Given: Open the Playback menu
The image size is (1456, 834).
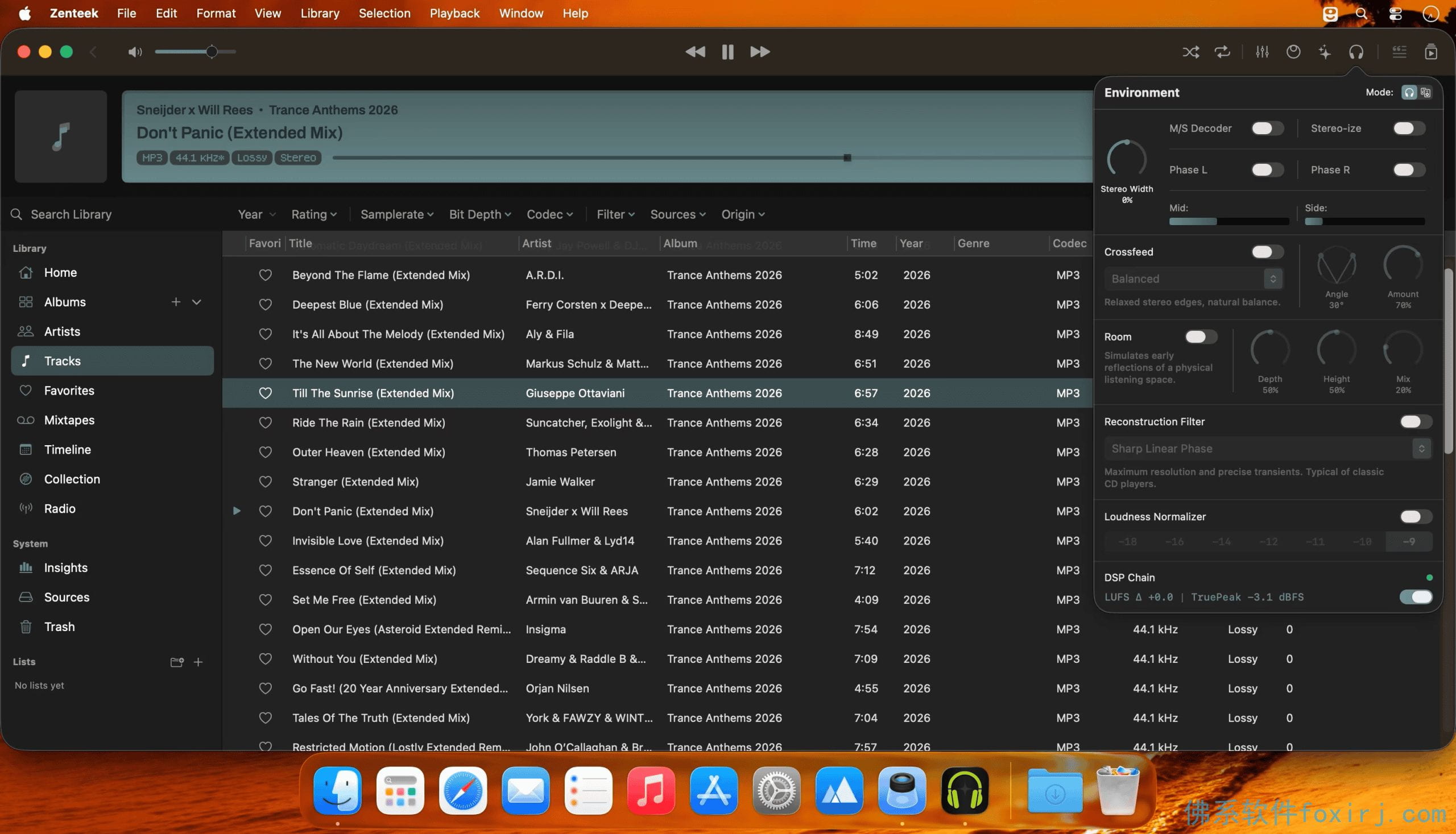Looking at the screenshot, I should pos(454,13).
